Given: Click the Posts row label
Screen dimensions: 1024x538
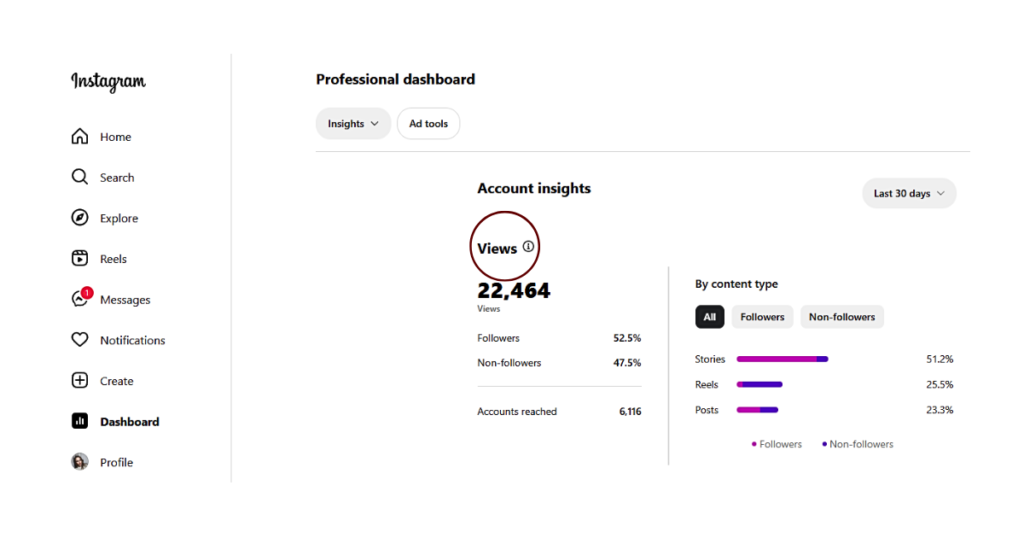Looking at the screenshot, I should click(x=707, y=410).
